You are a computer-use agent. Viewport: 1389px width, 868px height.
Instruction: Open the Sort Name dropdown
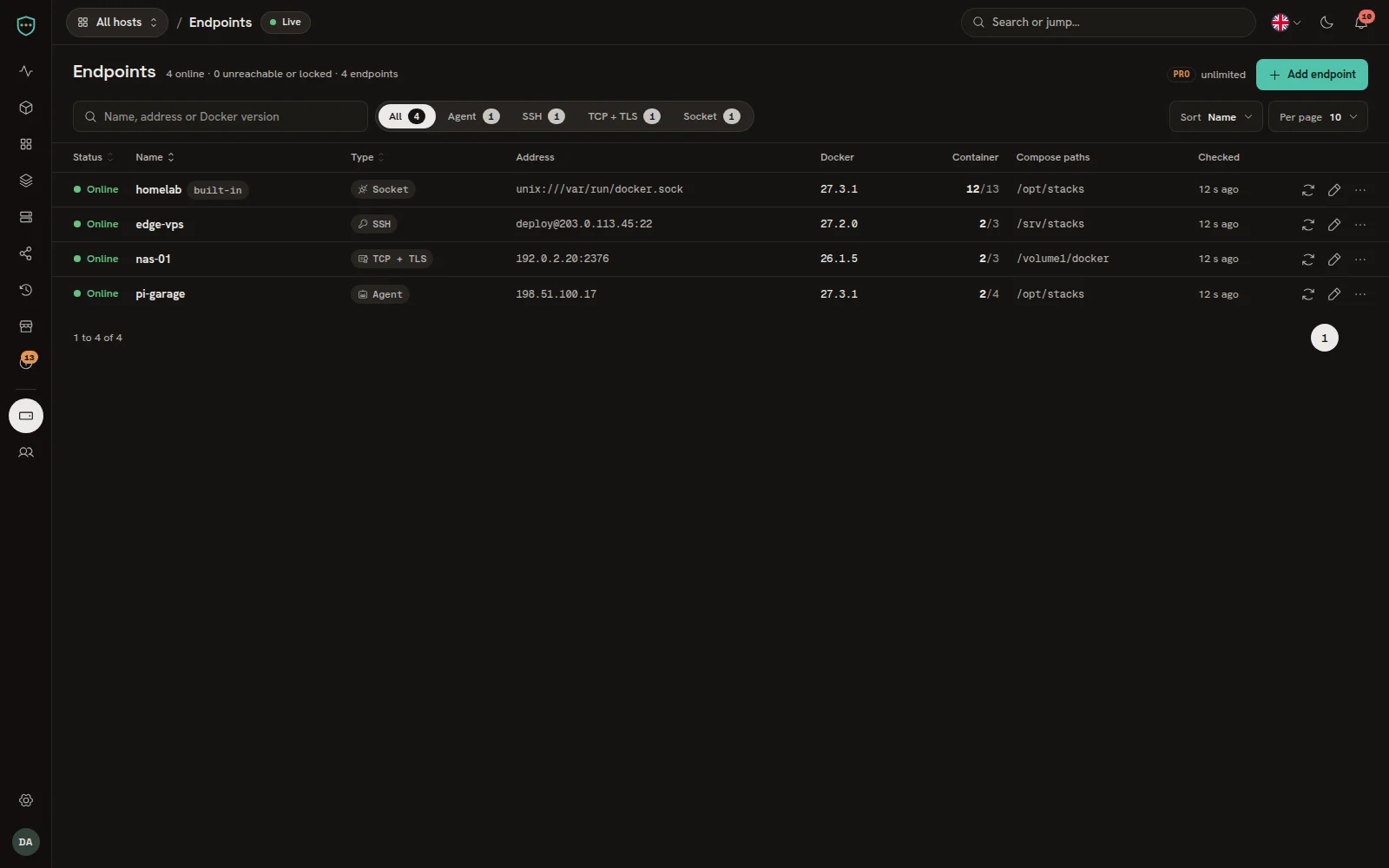1215,117
